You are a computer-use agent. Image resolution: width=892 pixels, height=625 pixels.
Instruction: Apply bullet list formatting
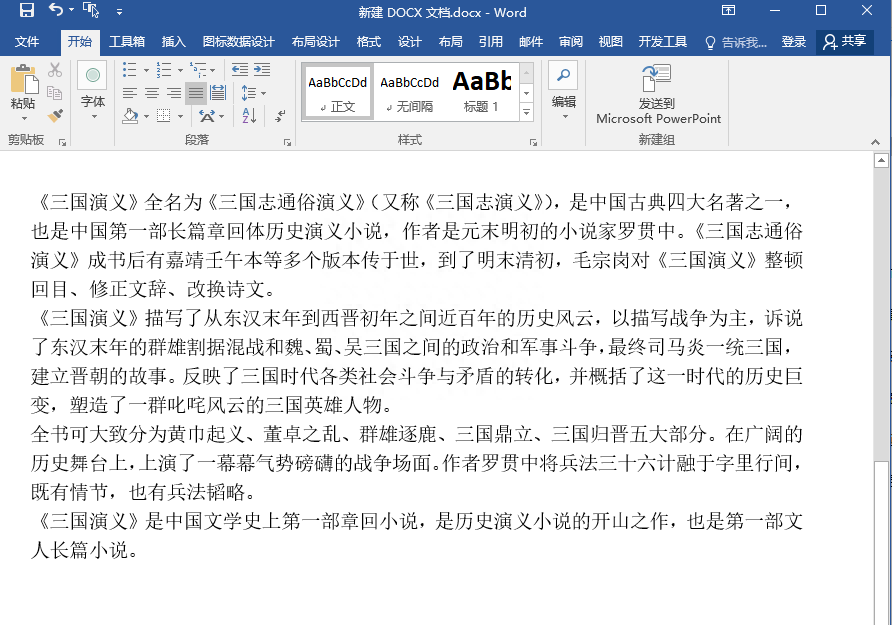129,69
